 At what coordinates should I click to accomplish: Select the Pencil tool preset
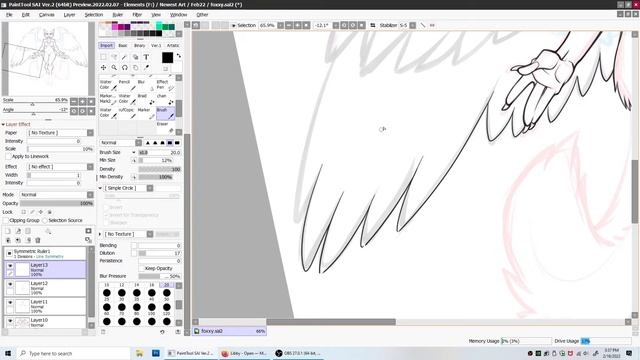click(127, 85)
